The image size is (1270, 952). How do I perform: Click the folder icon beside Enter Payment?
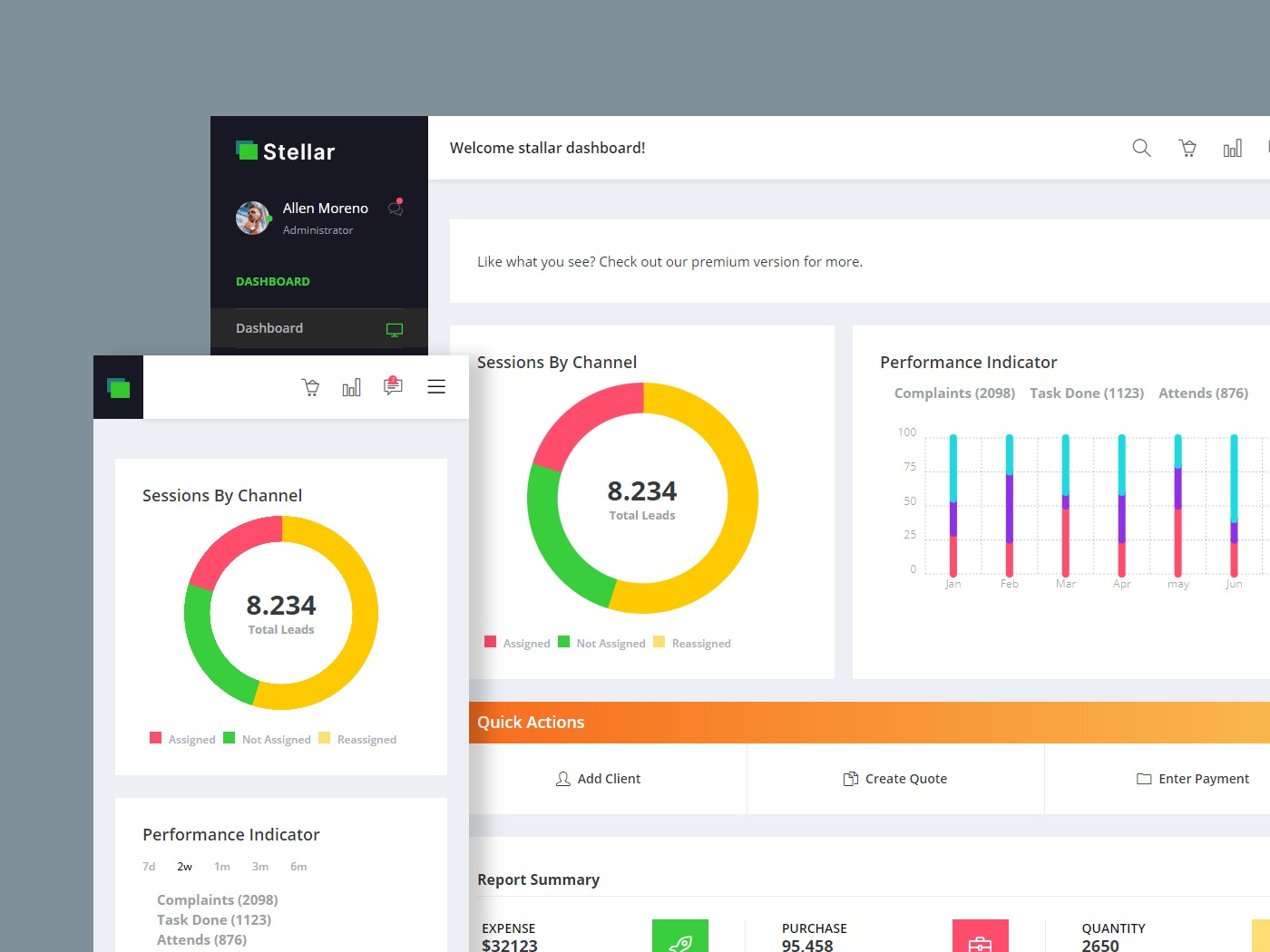(x=1144, y=779)
